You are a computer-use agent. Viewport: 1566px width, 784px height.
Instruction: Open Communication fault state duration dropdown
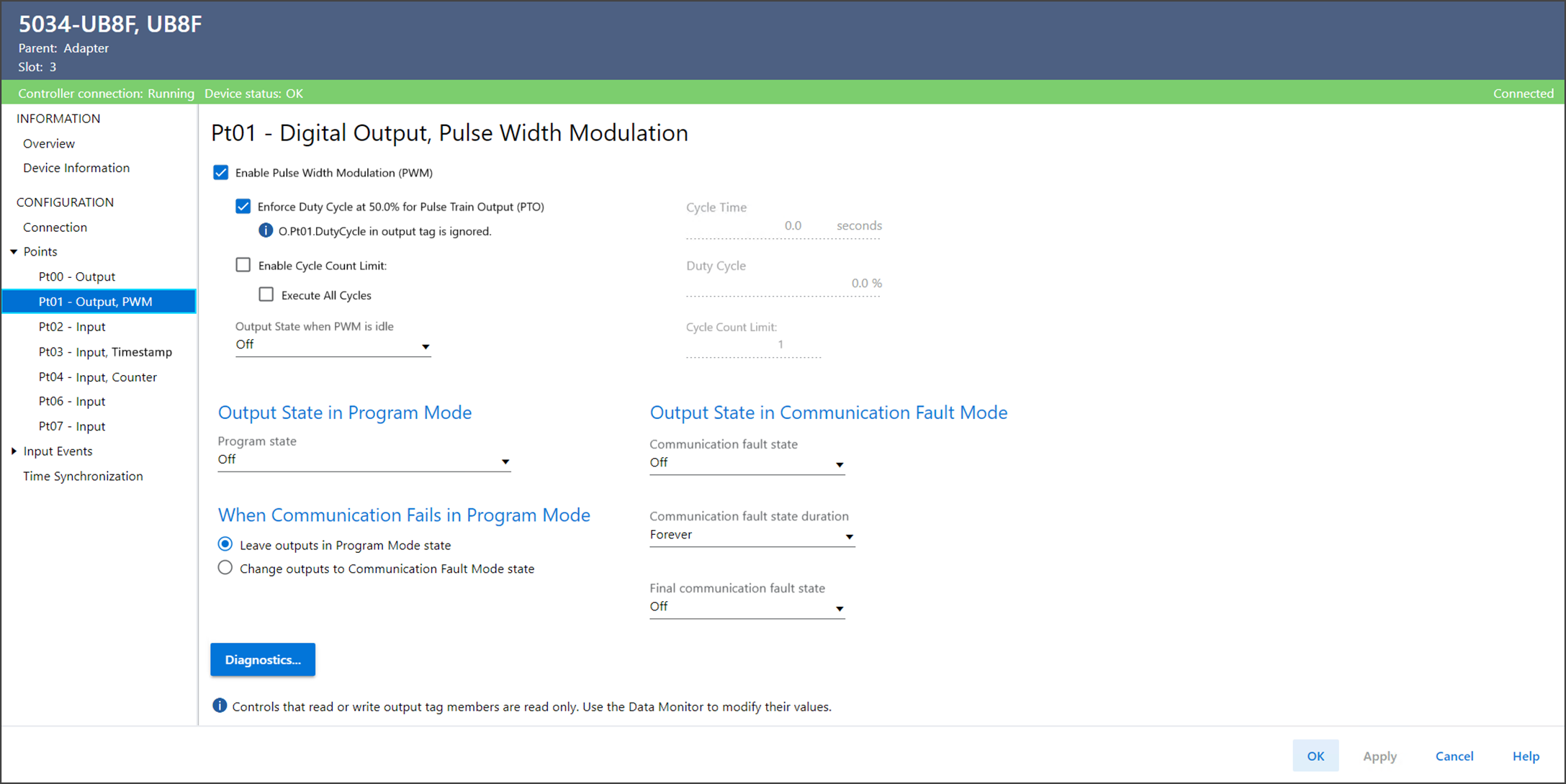coord(751,535)
